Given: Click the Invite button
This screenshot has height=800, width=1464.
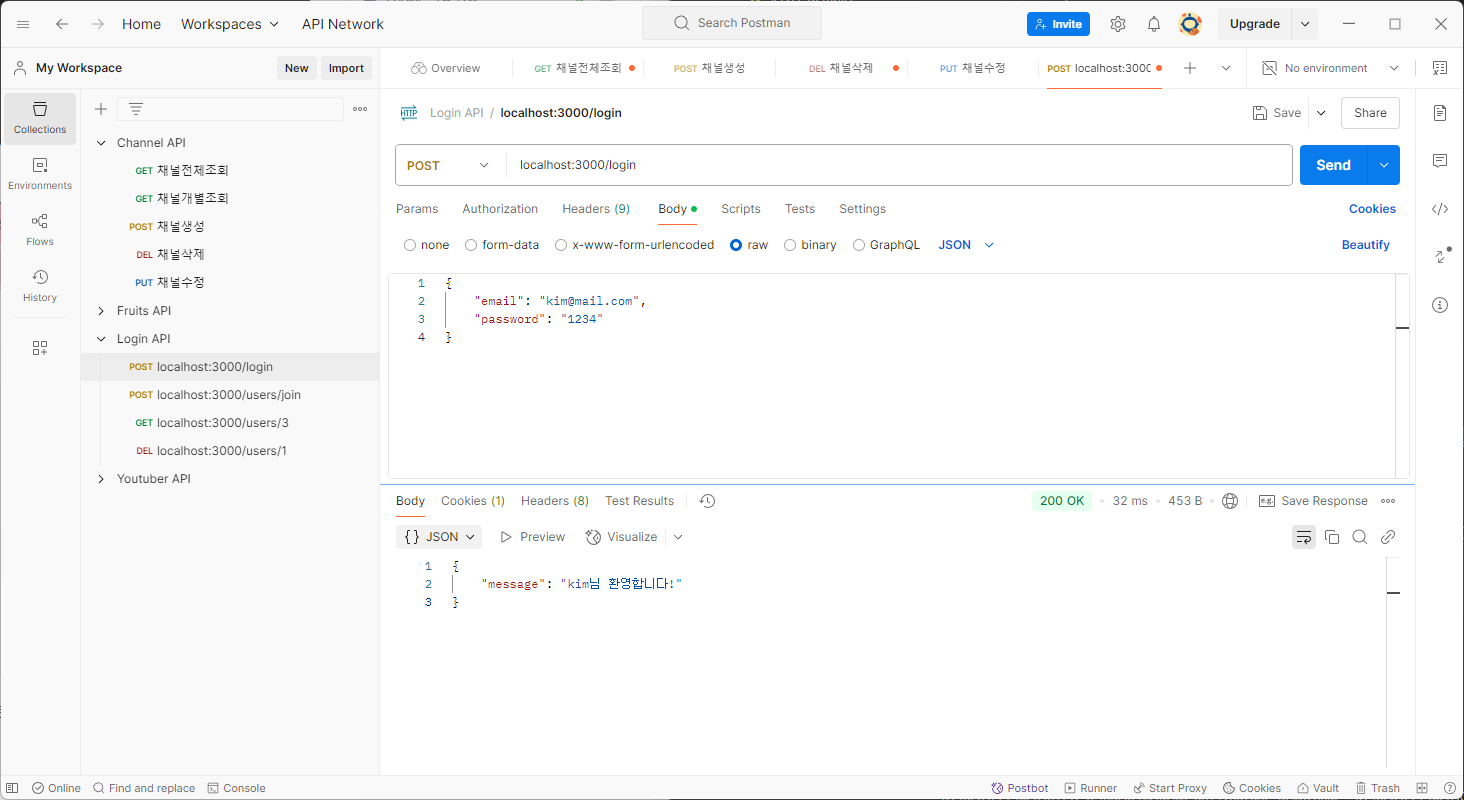Looking at the screenshot, I should pos(1058,24).
